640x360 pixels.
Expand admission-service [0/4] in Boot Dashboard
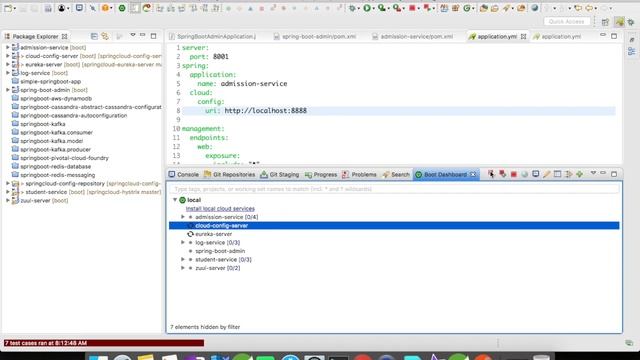(183, 217)
